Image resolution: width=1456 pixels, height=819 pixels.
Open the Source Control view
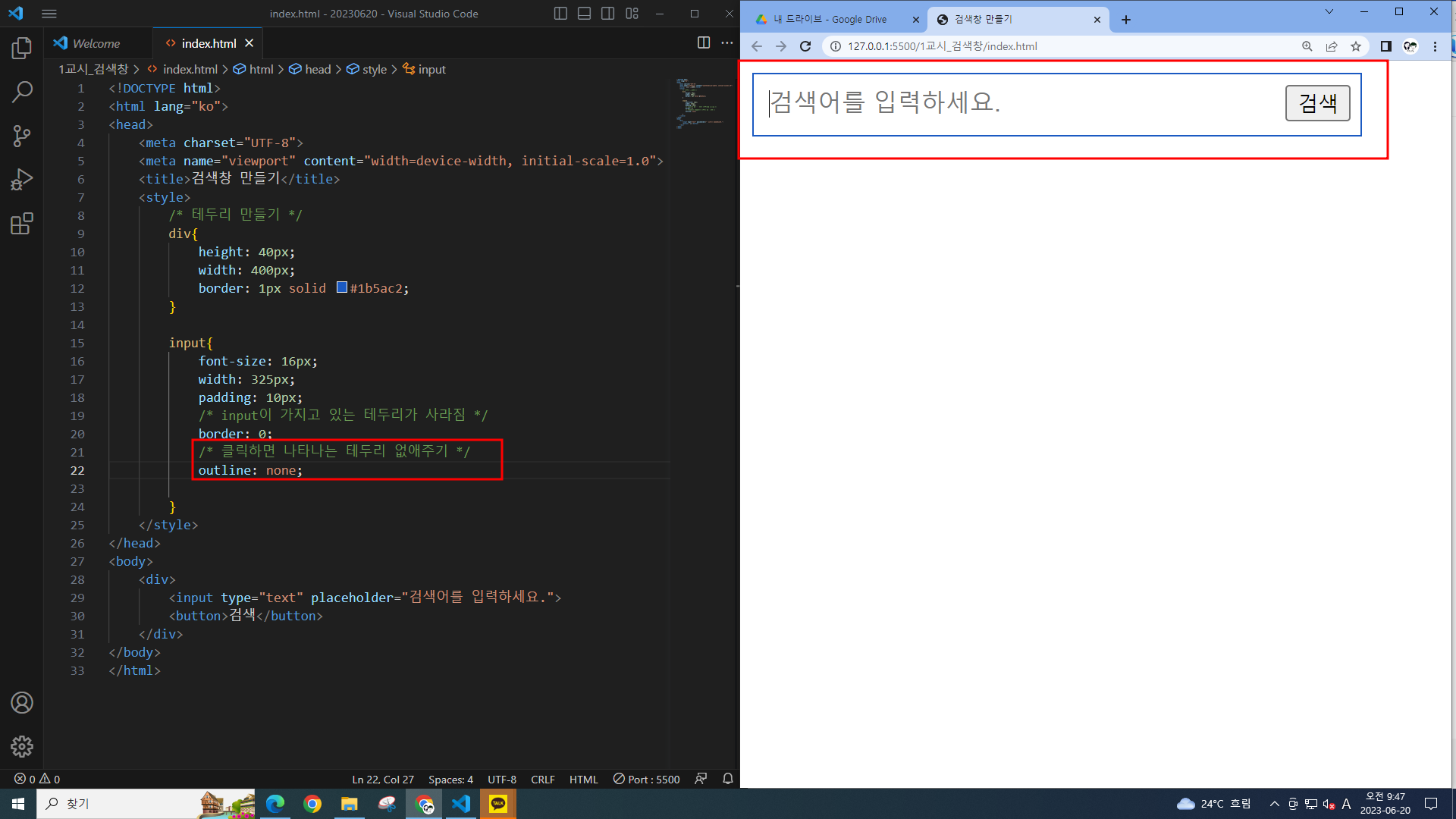pos(22,136)
